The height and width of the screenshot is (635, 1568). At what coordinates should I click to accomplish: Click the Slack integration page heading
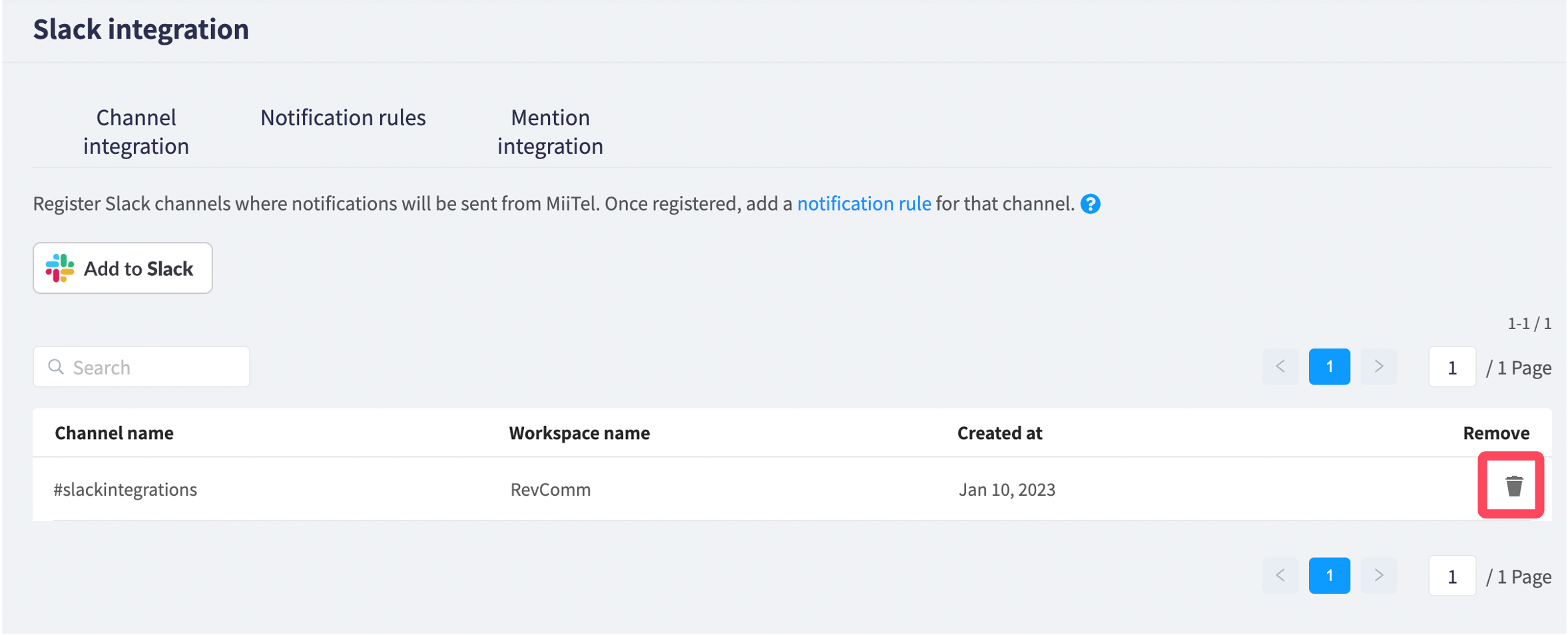click(141, 29)
